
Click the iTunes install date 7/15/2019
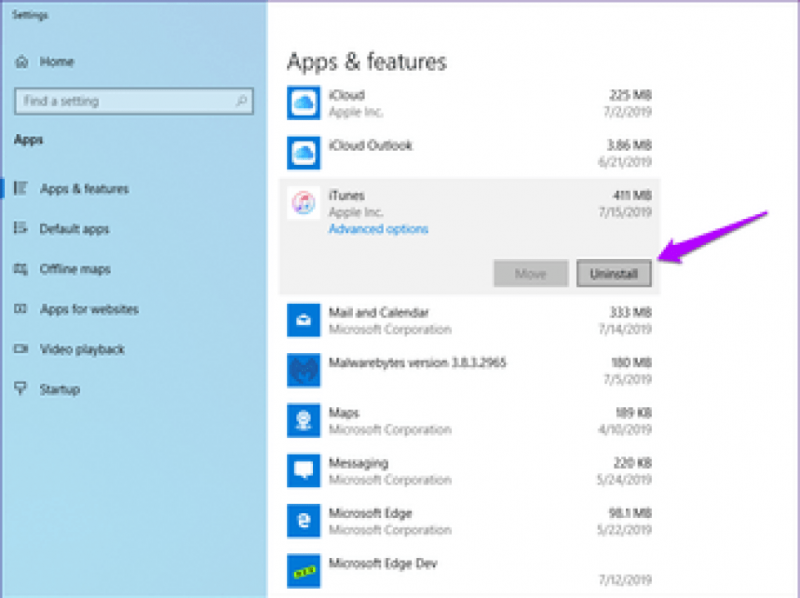(x=625, y=212)
